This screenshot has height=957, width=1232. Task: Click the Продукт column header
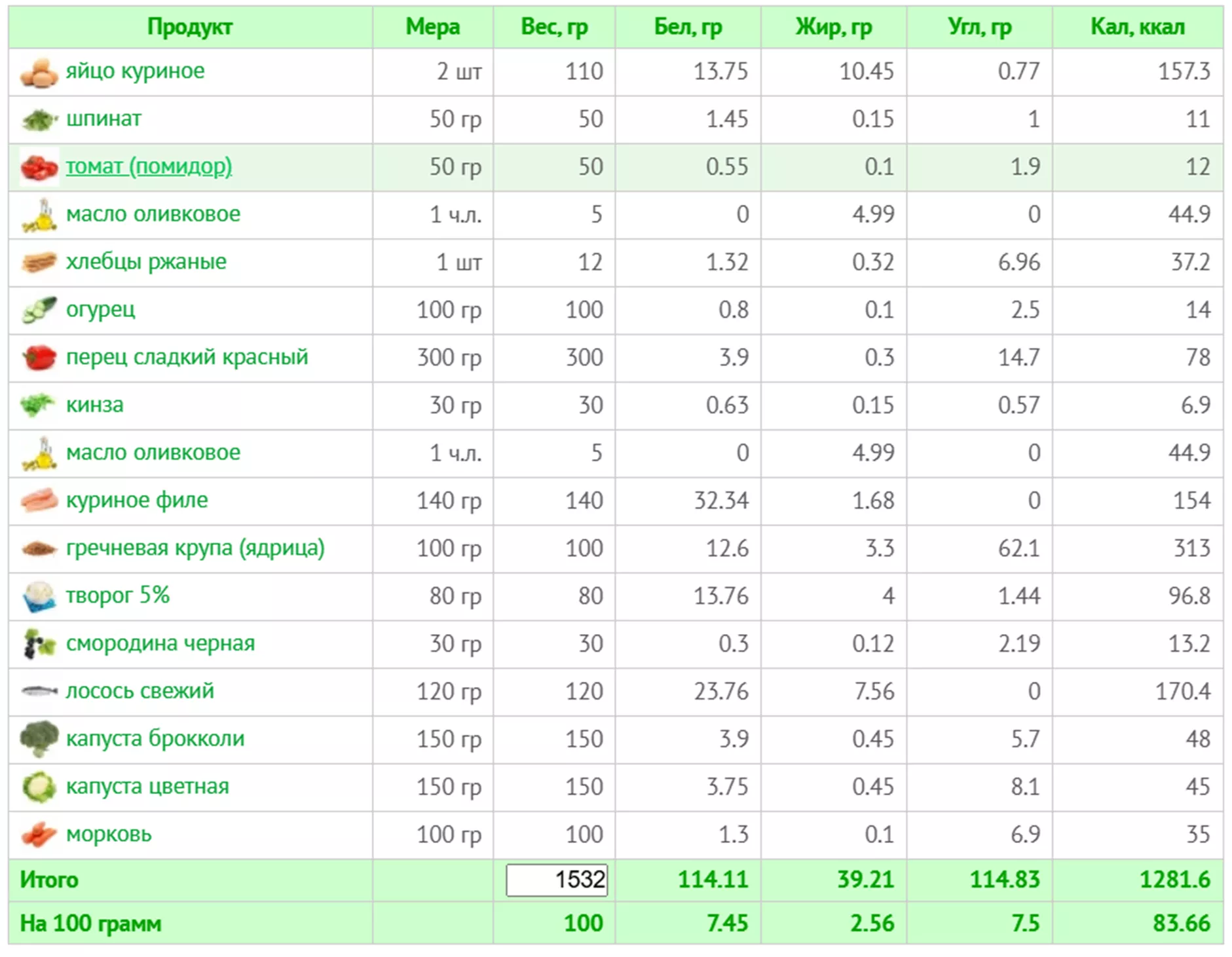[x=190, y=27]
